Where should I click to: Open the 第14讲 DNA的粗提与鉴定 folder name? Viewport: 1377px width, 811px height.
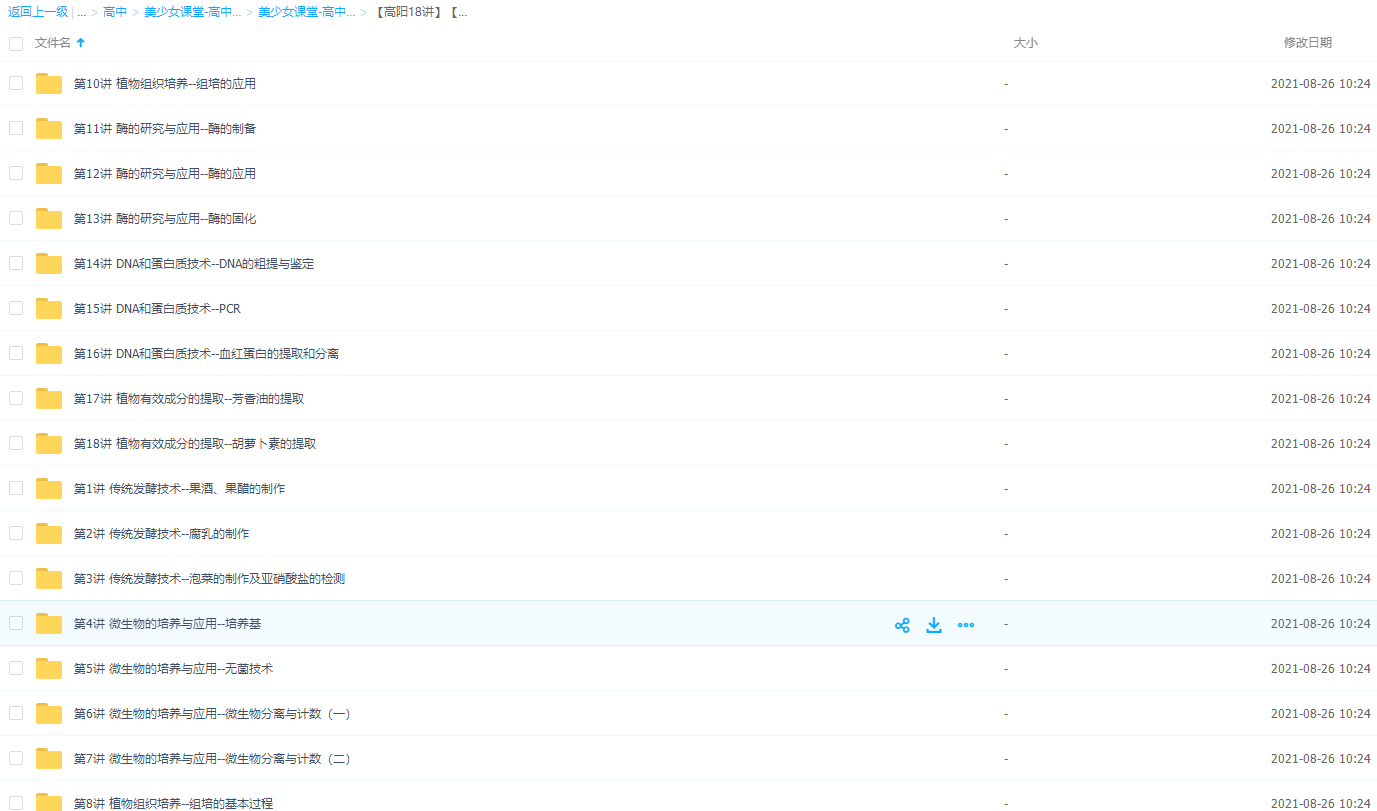tap(194, 264)
